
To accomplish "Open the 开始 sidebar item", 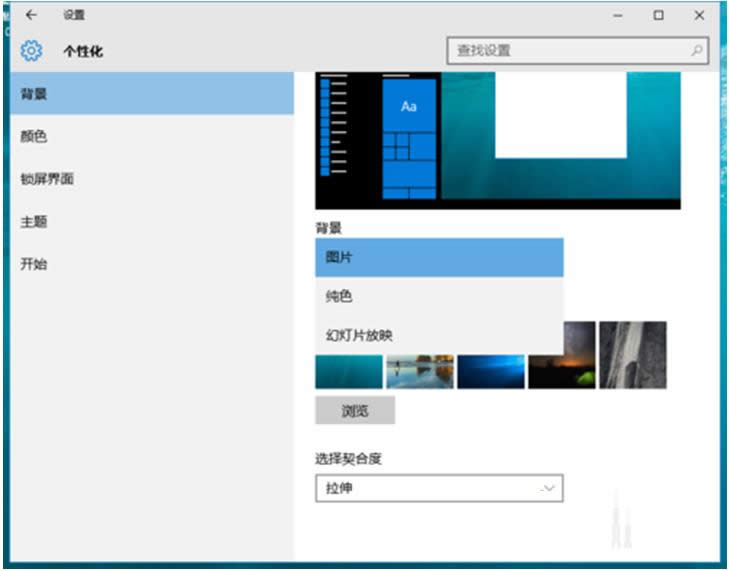I will click(152, 264).
